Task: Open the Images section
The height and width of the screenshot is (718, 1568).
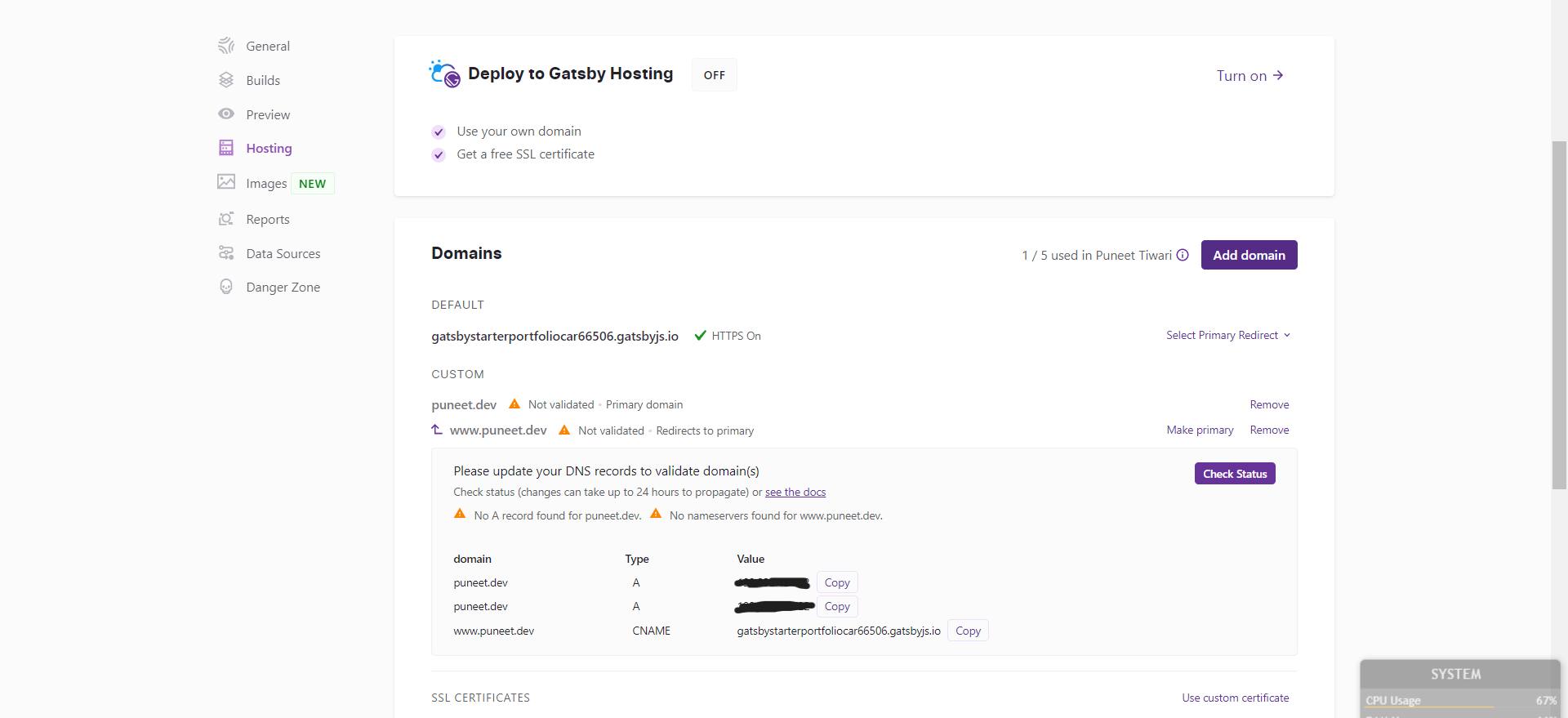Action: 266,184
